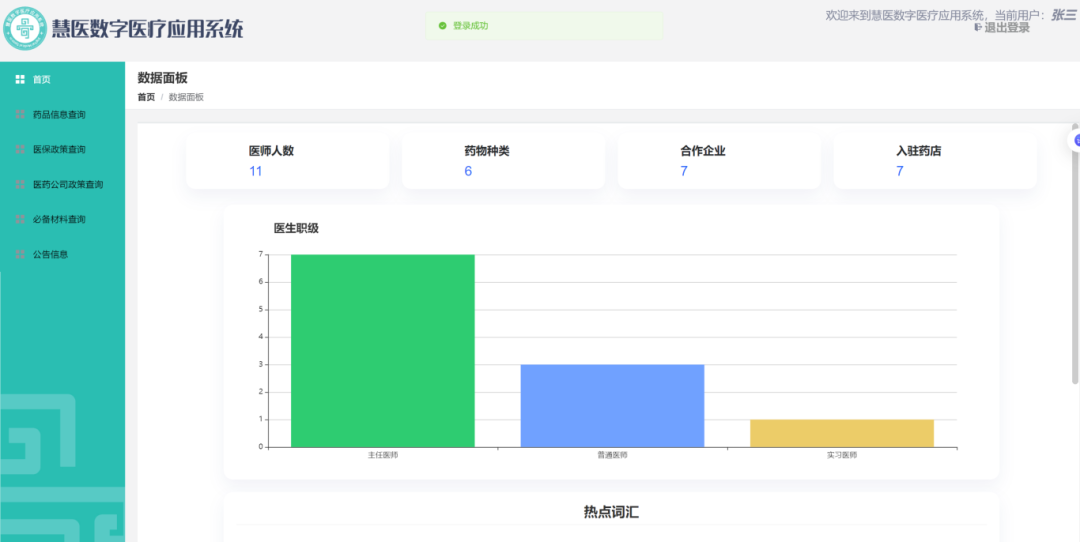
Task: Click the 慧医数字医疗应用系统 title text
Action: pos(147,29)
